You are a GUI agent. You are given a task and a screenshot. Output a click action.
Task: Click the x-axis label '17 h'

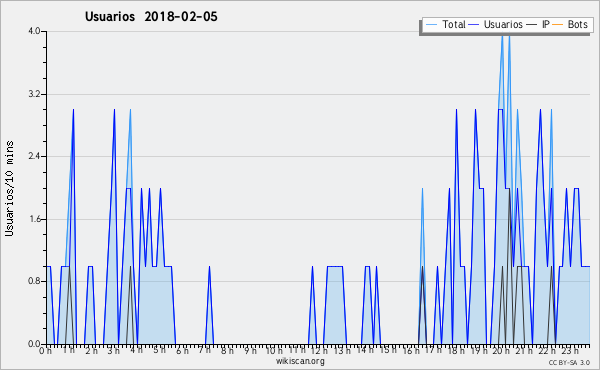point(433,350)
